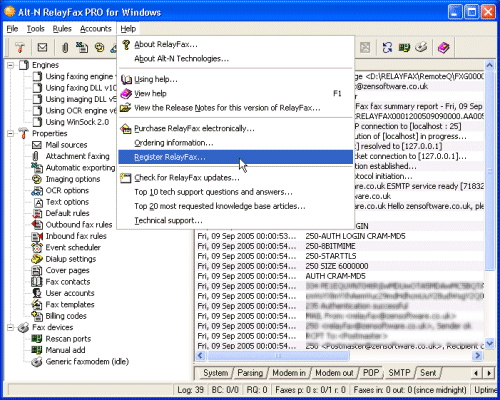
Task: Click the purple help book toolbar icon
Action: tap(443, 48)
